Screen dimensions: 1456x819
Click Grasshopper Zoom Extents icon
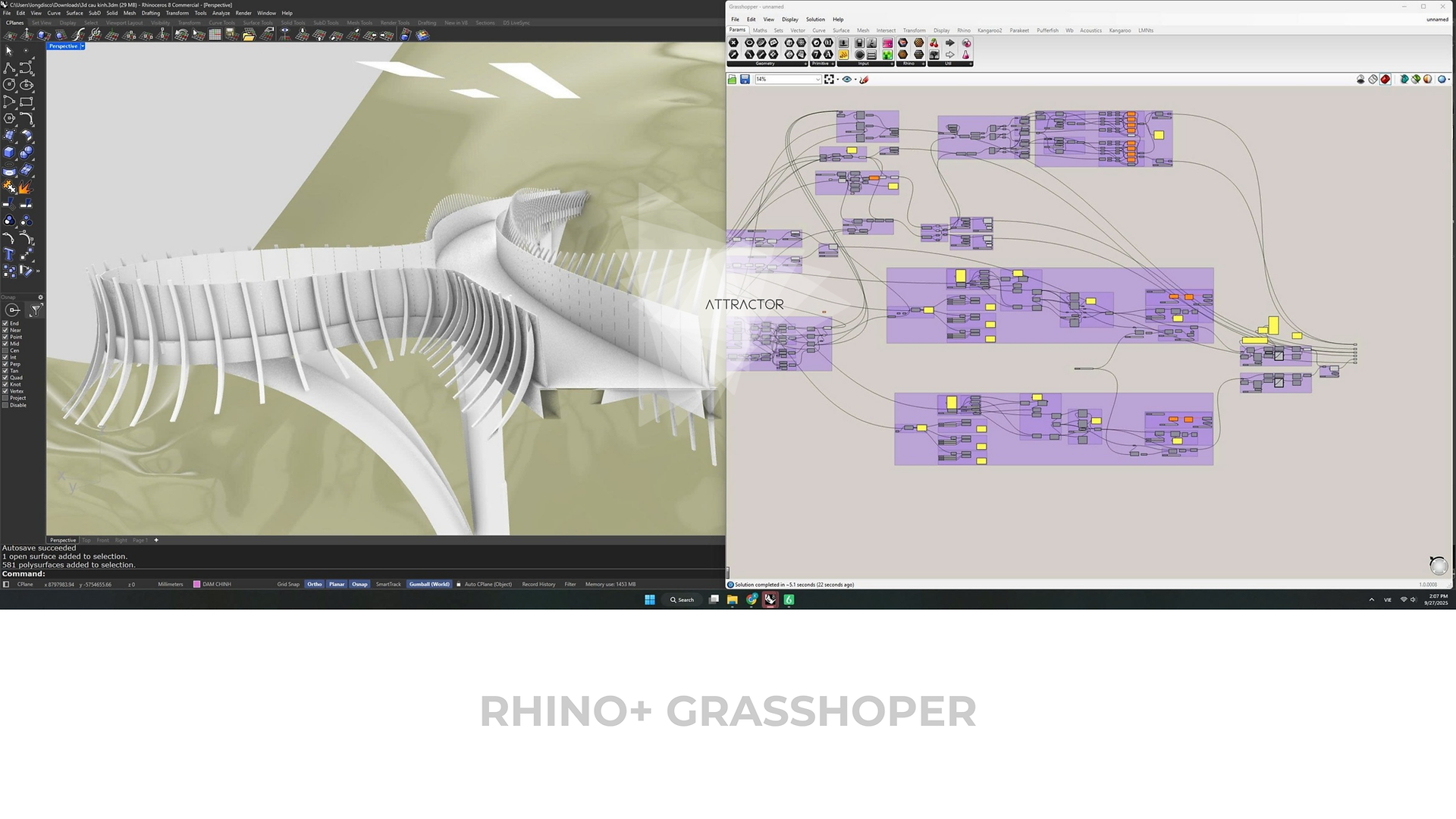[x=829, y=79]
